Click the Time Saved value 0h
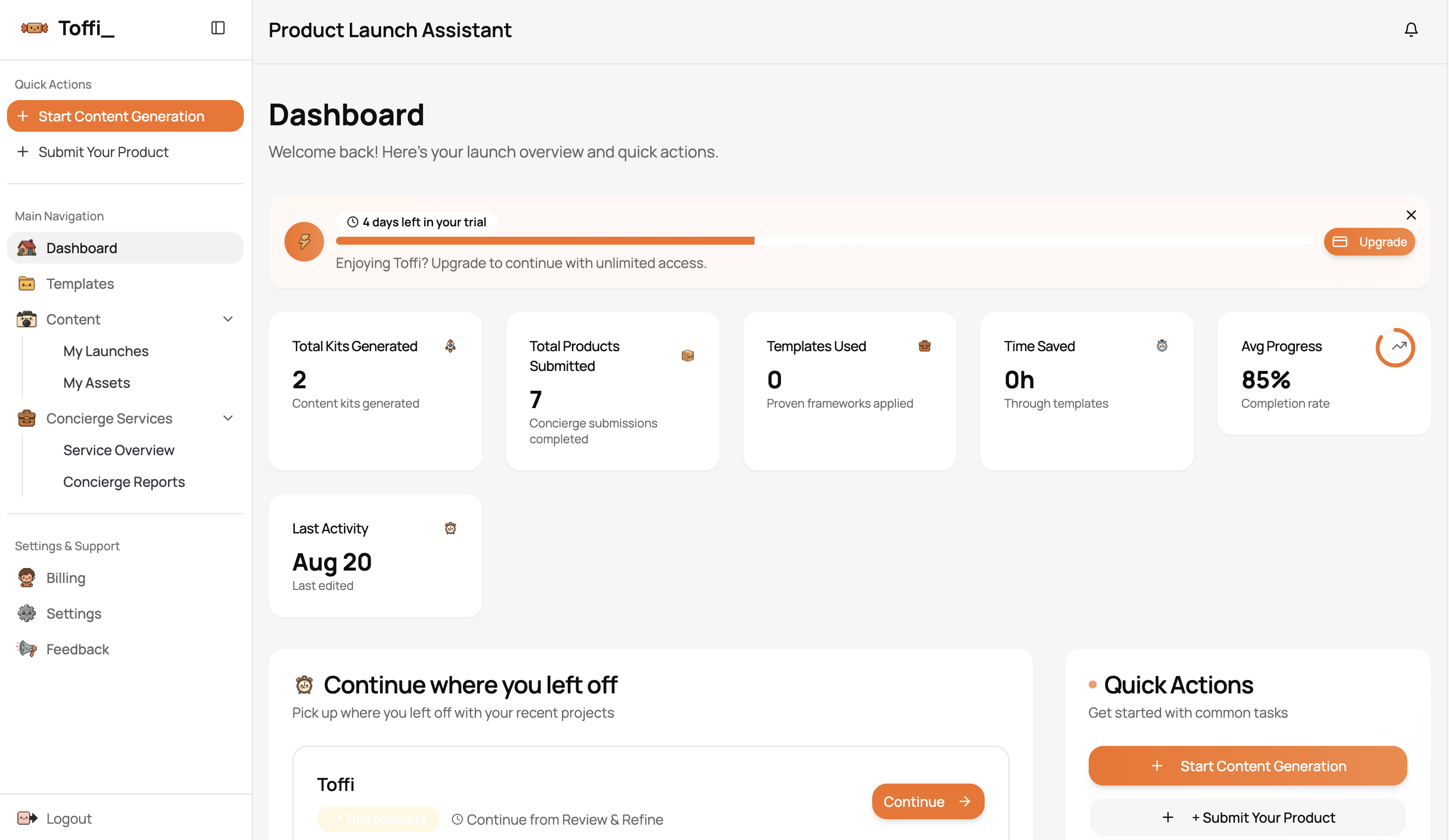 tap(1019, 380)
